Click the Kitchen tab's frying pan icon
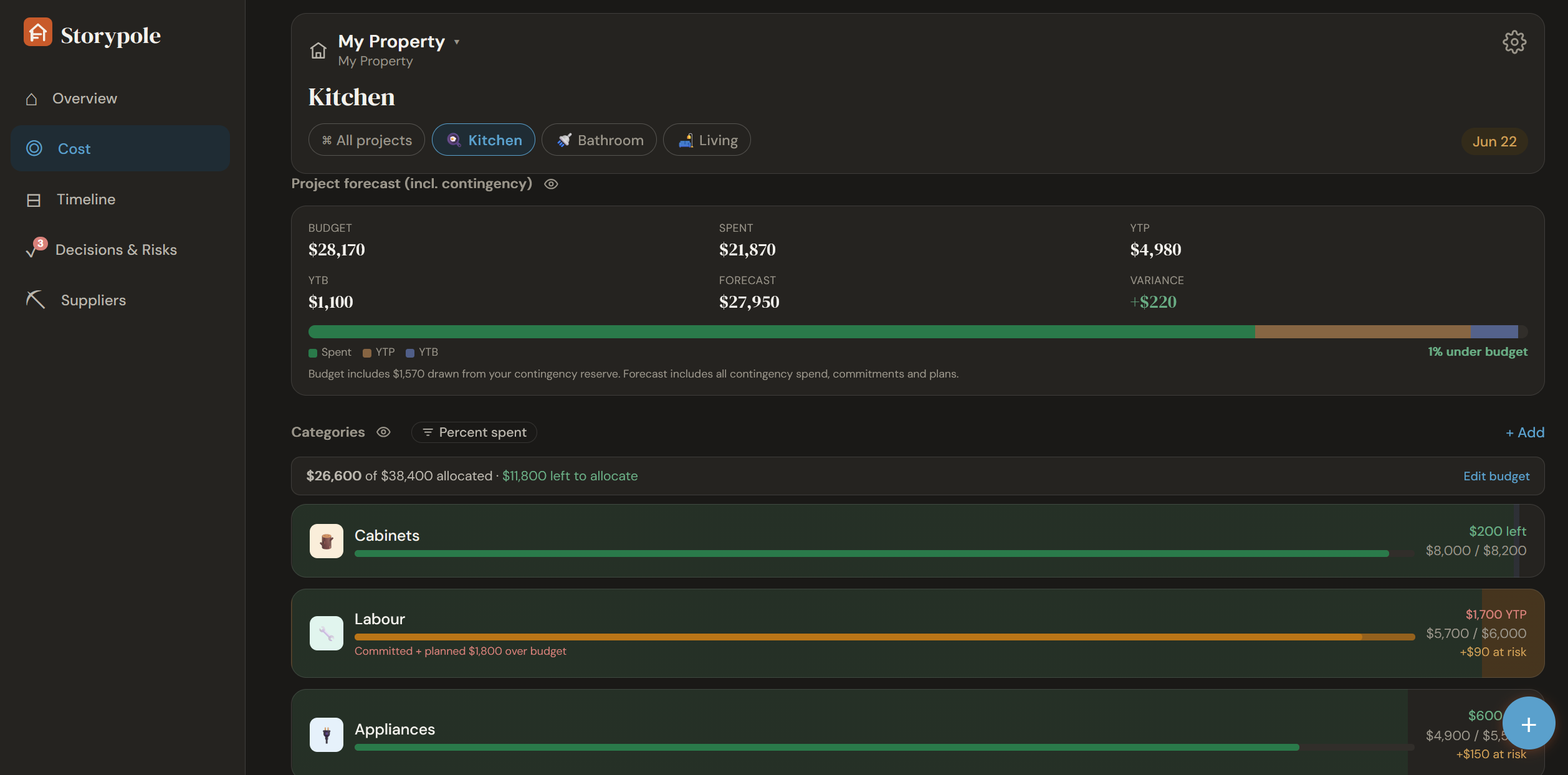This screenshot has width=1568, height=775. pos(454,140)
